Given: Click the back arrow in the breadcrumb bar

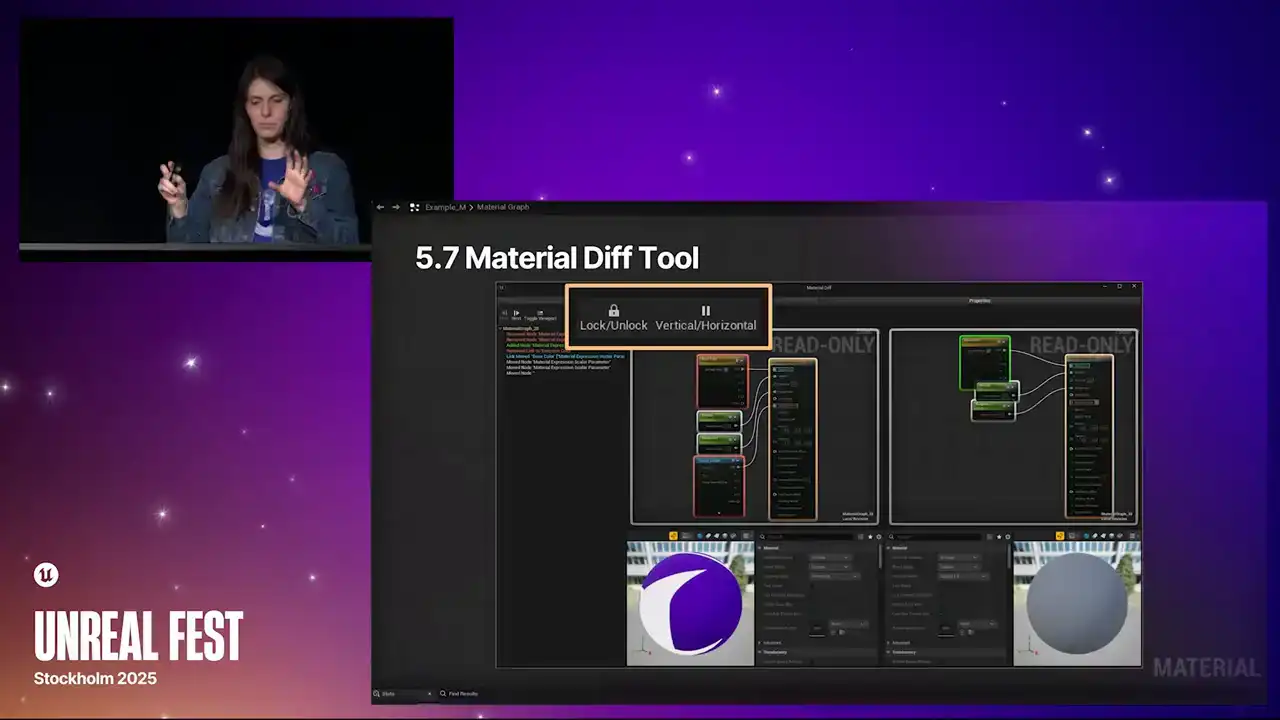Looking at the screenshot, I should tap(380, 207).
